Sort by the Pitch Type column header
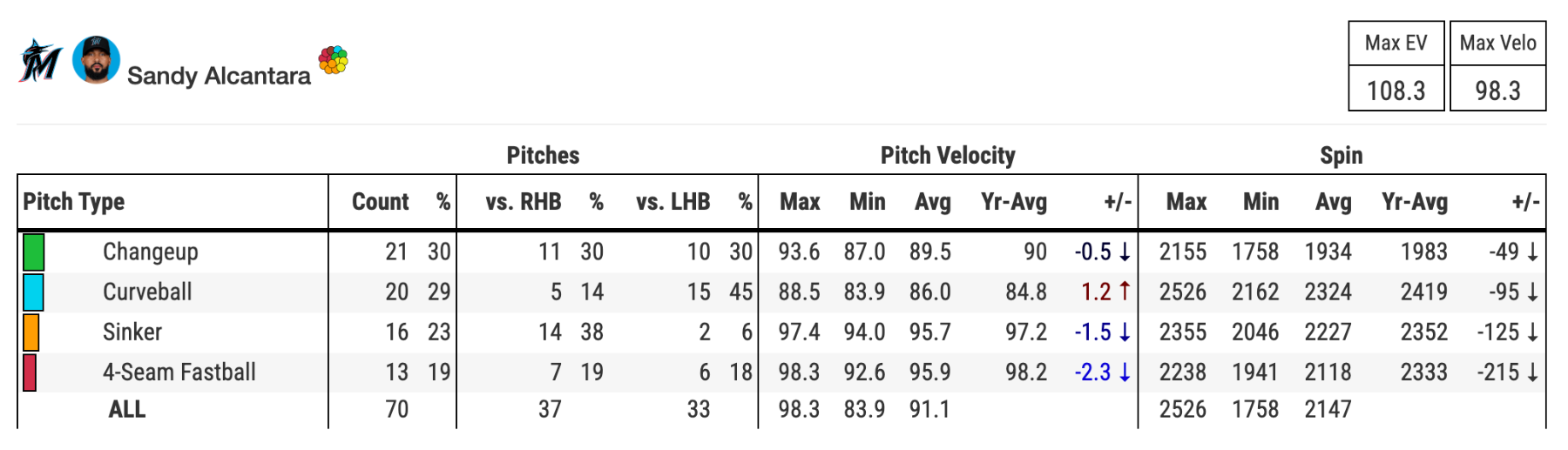Viewport: 1568px width, 450px height. coord(74,202)
